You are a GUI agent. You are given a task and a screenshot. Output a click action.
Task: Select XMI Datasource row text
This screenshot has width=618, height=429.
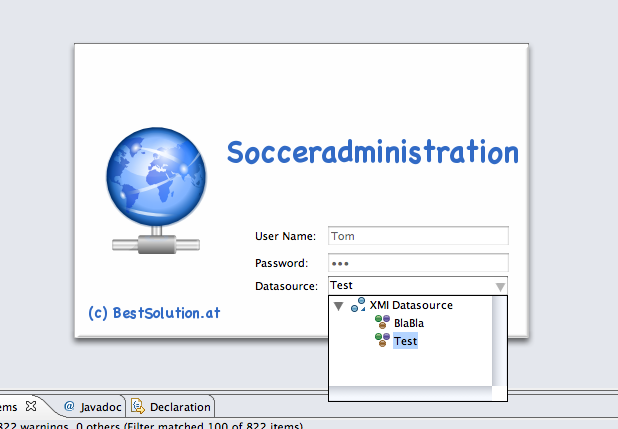411,305
